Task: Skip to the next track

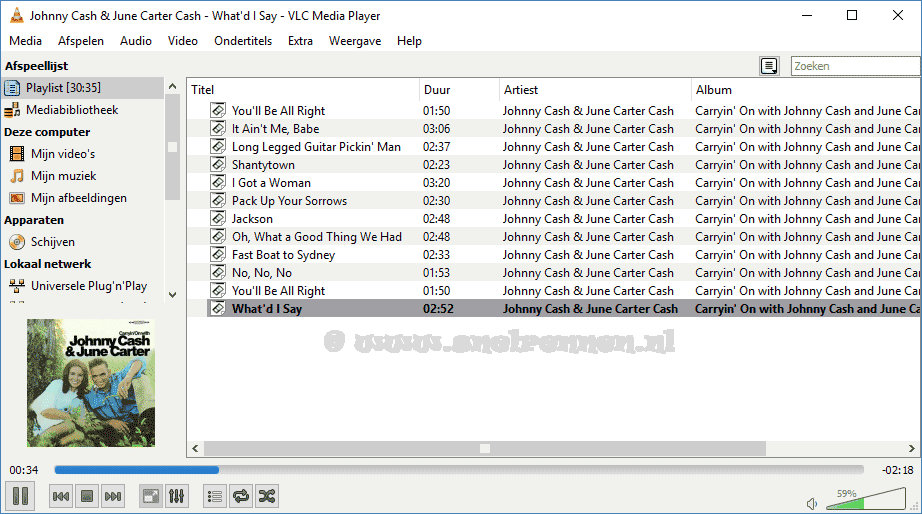Action: coord(113,496)
